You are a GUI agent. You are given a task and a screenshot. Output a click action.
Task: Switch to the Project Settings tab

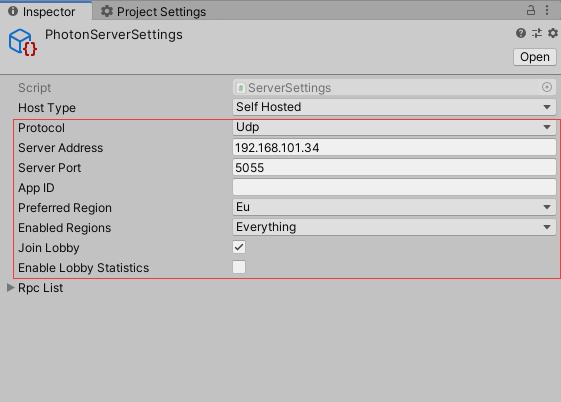pyautogui.click(x=153, y=11)
